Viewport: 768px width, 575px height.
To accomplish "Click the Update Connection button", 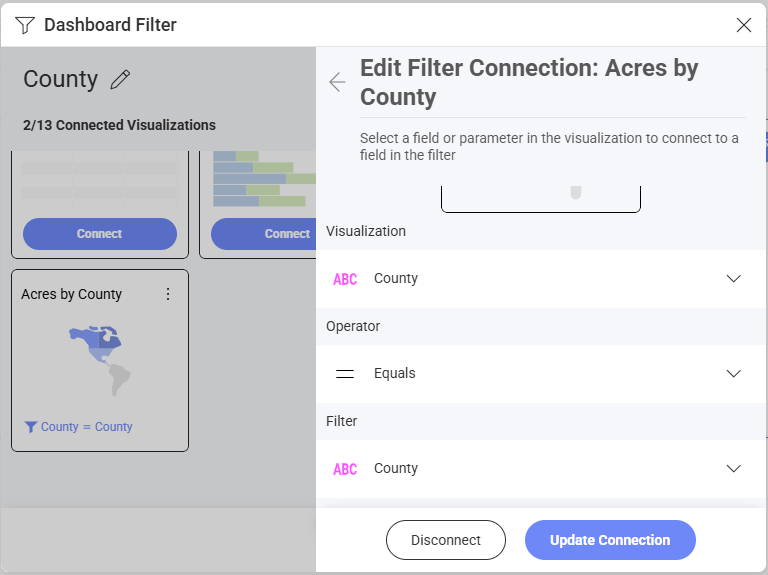I will pyautogui.click(x=610, y=540).
